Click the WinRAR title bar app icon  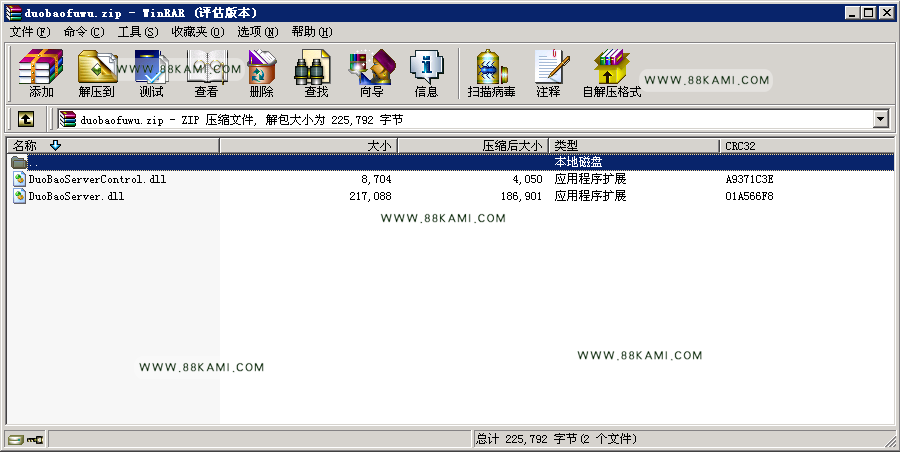pos(13,13)
